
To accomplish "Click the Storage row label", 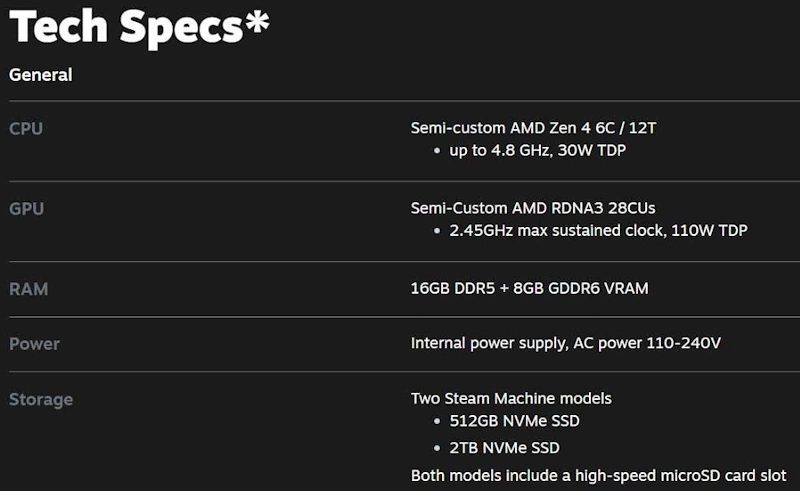I will pyautogui.click(x=41, y=400).
